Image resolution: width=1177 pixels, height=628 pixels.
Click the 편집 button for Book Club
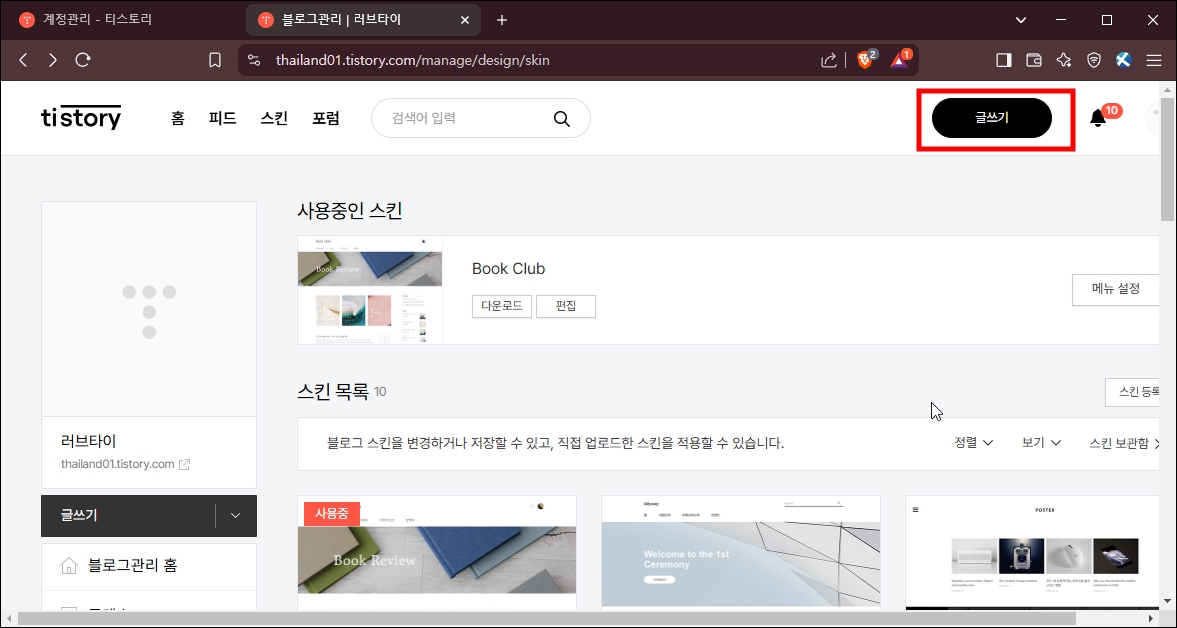coord(566,306)
